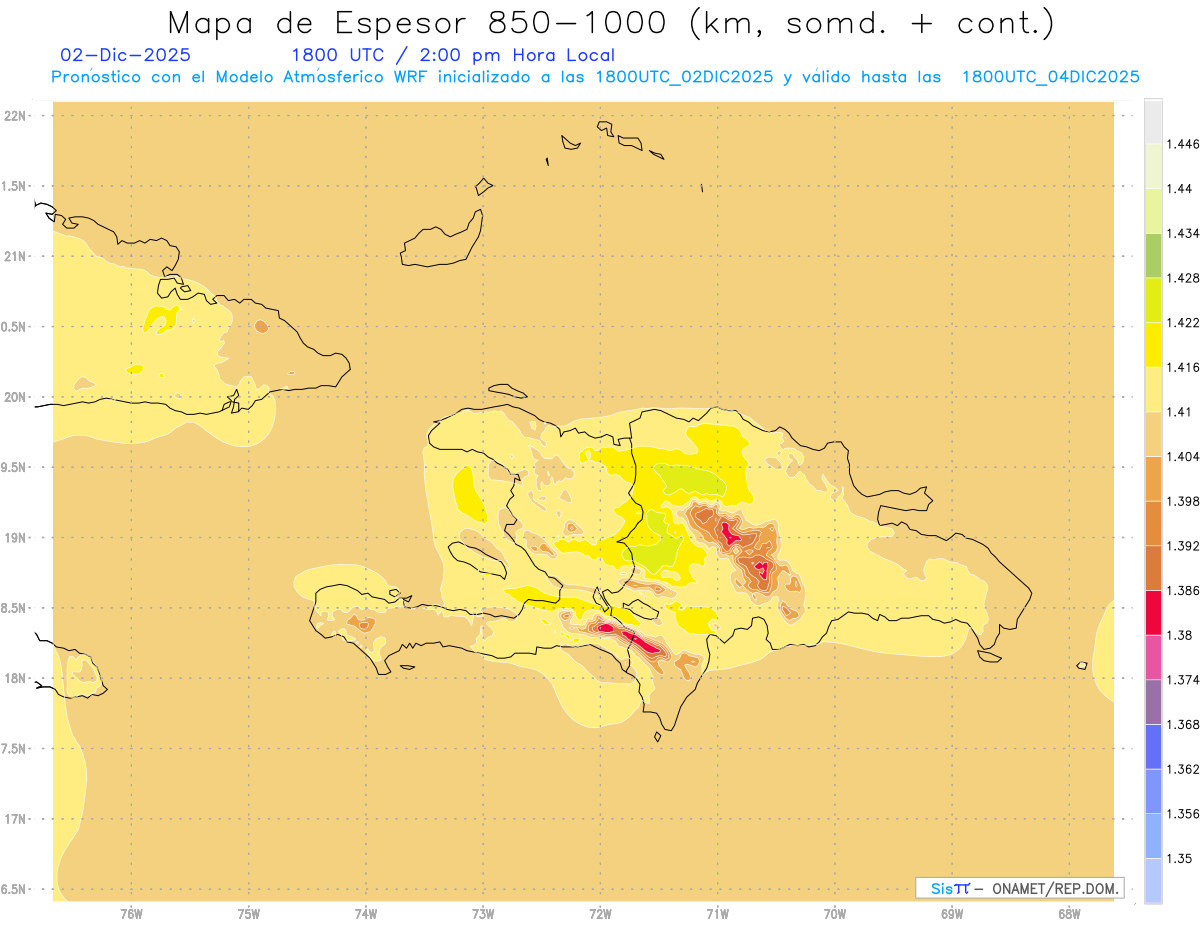Click the pink swatch between 1.374 and 1.38
Viewport: 1200px width, 927px height.
pos(1153,658)
